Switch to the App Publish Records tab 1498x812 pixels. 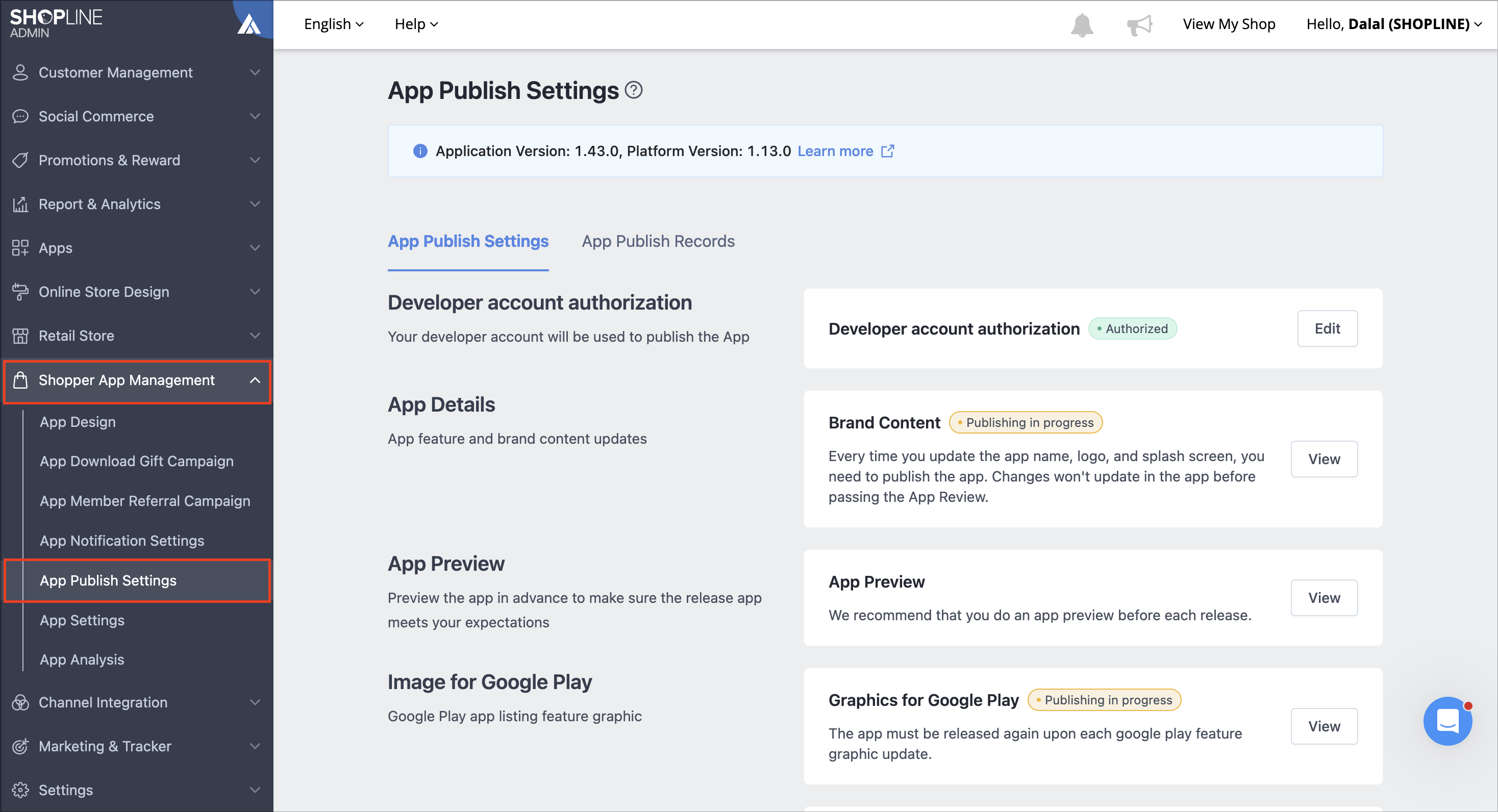658,241
